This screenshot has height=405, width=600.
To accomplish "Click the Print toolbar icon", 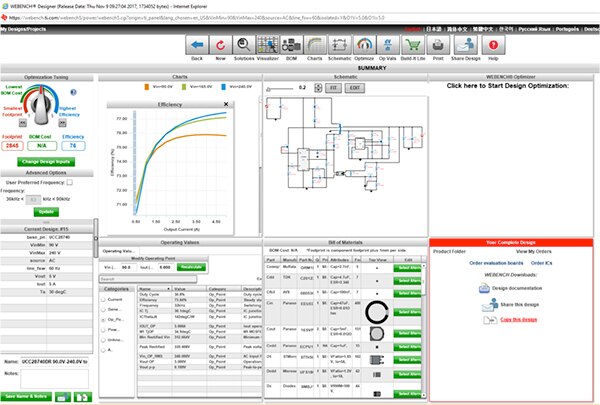I will (436, 43).
